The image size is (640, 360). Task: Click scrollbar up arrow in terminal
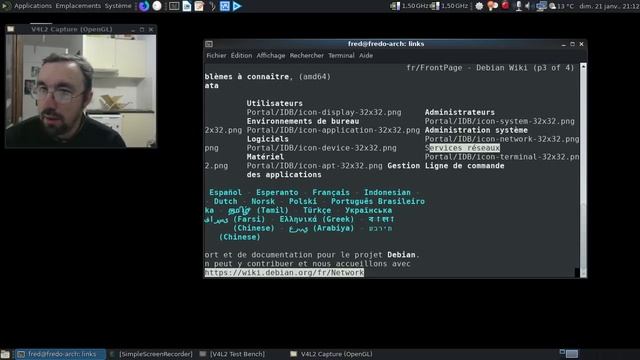point(583,66)
